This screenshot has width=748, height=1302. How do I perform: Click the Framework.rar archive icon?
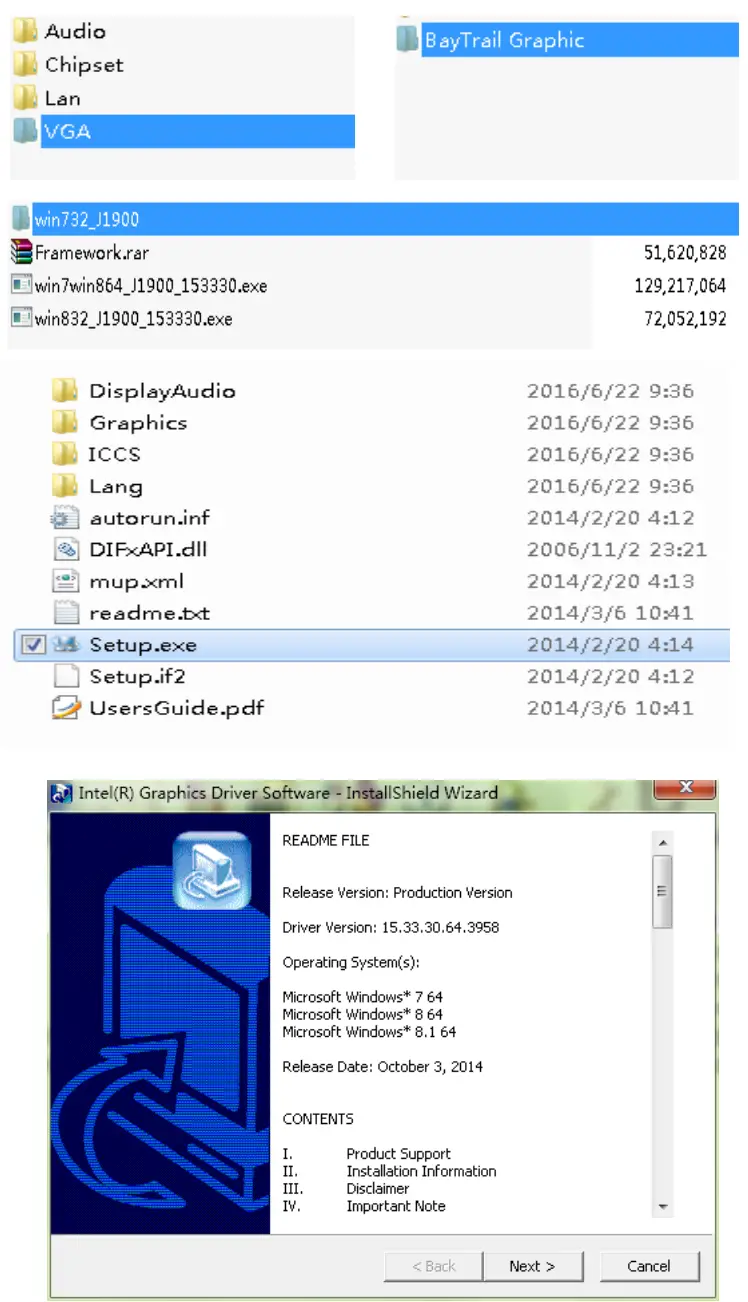click(x=21, y=253)
